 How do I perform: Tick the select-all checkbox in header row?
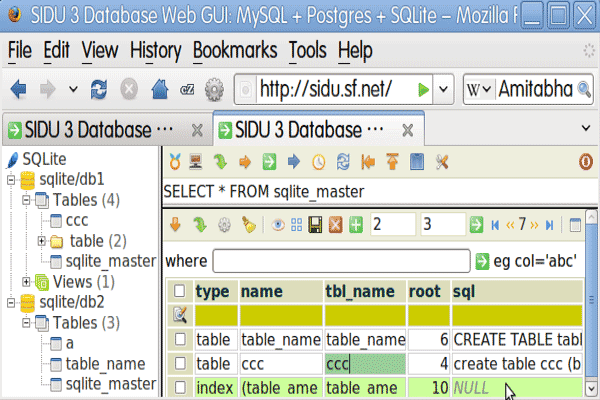179,291
